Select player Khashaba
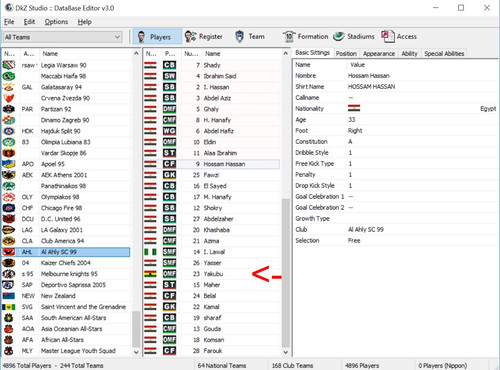 click(212, 230)
